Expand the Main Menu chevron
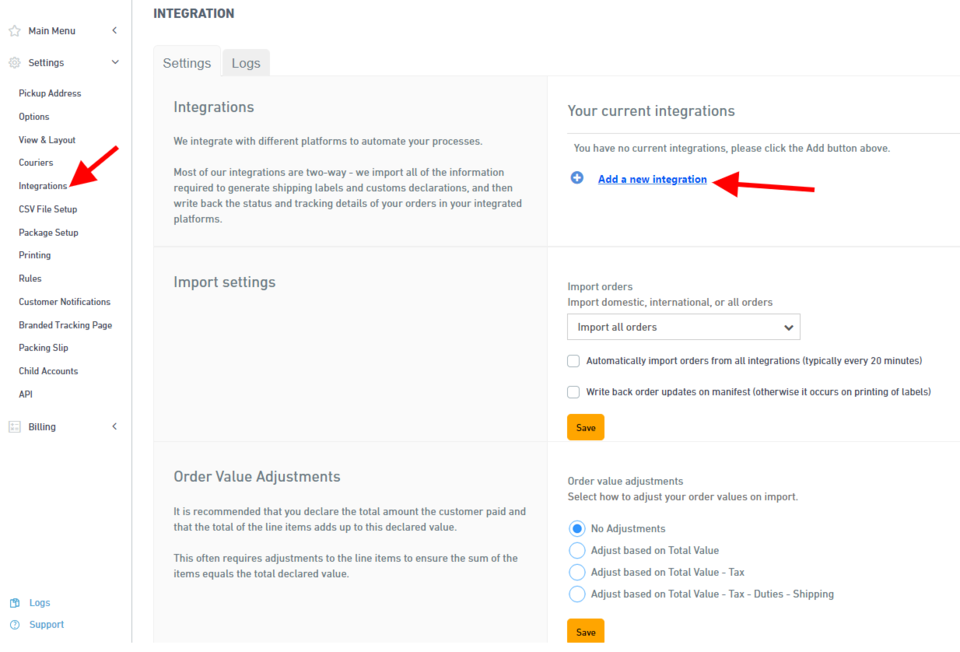 pyautogui.click(x=115, y=31)
